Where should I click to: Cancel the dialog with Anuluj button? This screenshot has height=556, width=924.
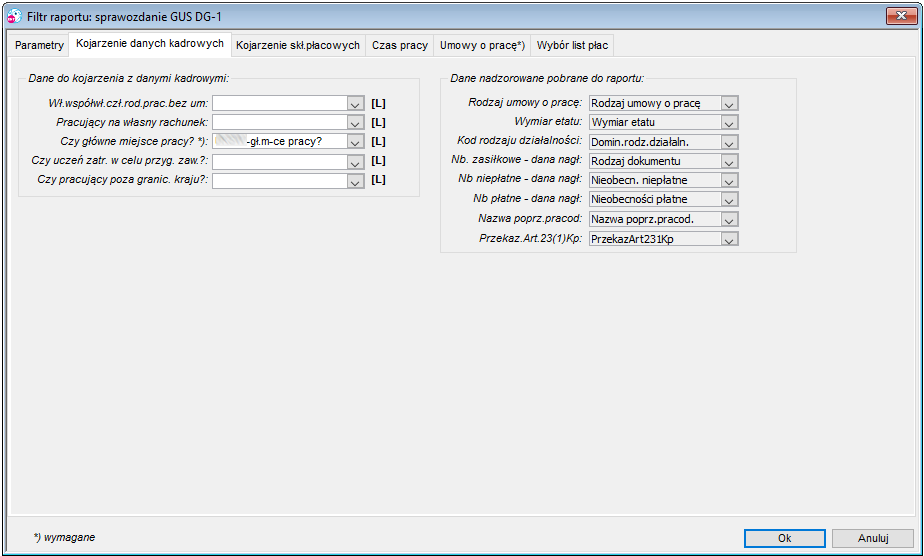click(873, 538)
